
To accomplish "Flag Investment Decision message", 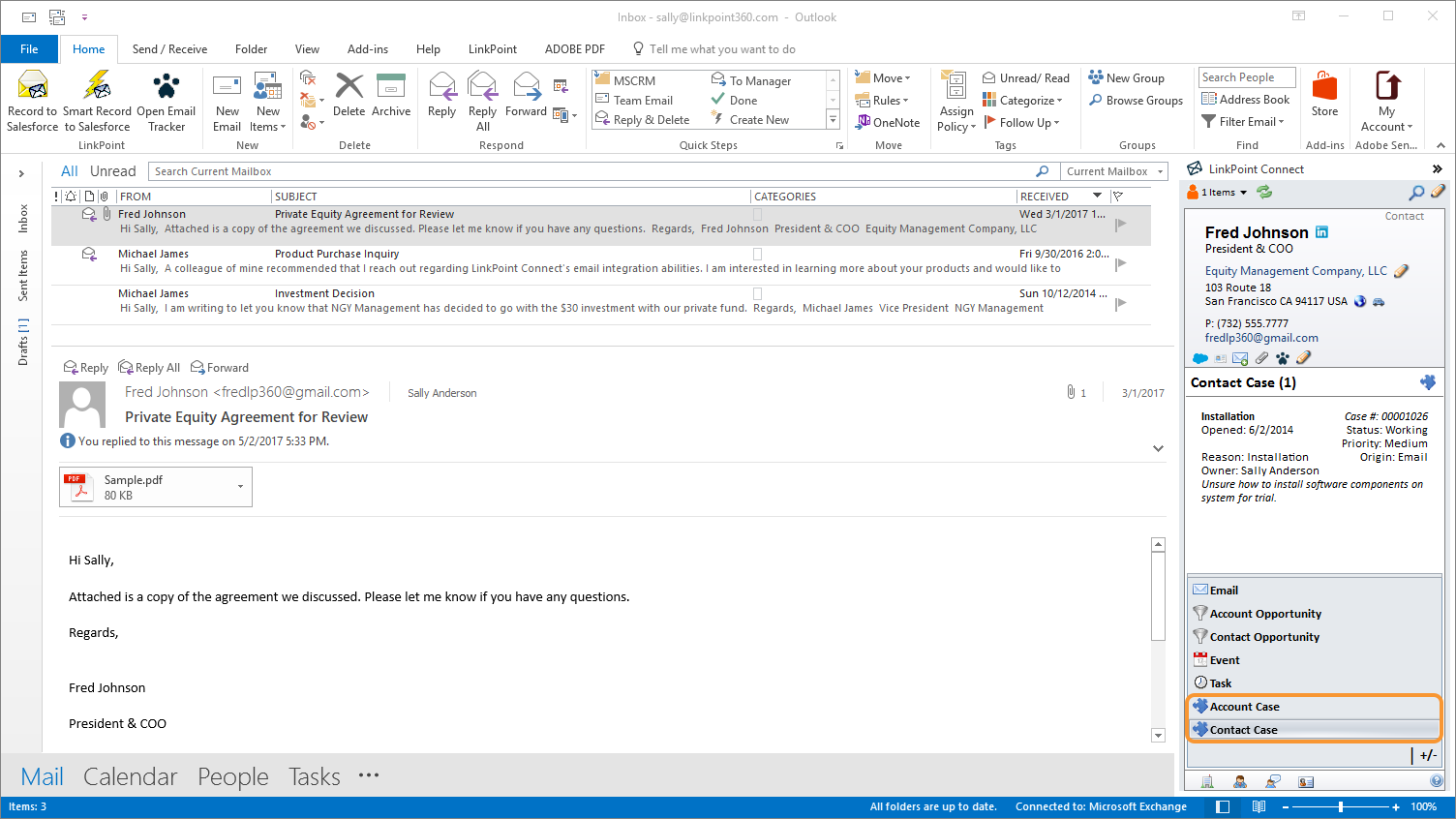I will tap(1121, 303).
